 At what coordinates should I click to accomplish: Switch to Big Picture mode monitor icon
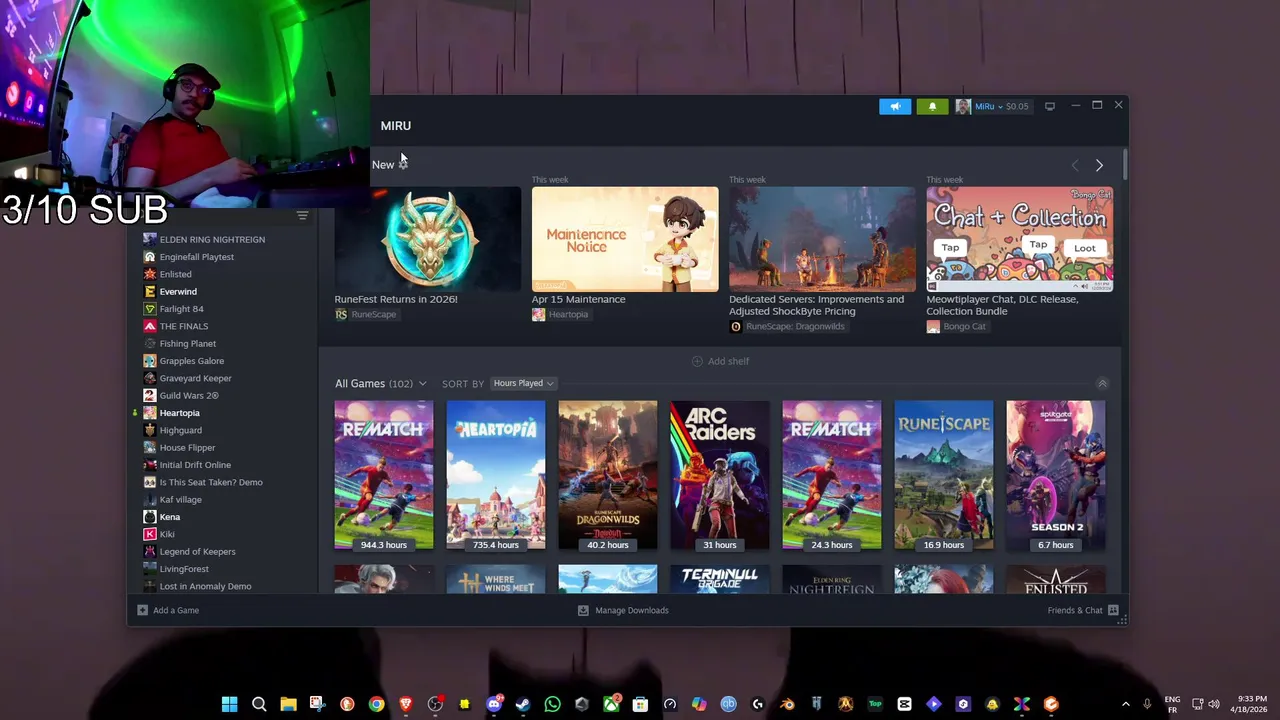click(1050, 106)
